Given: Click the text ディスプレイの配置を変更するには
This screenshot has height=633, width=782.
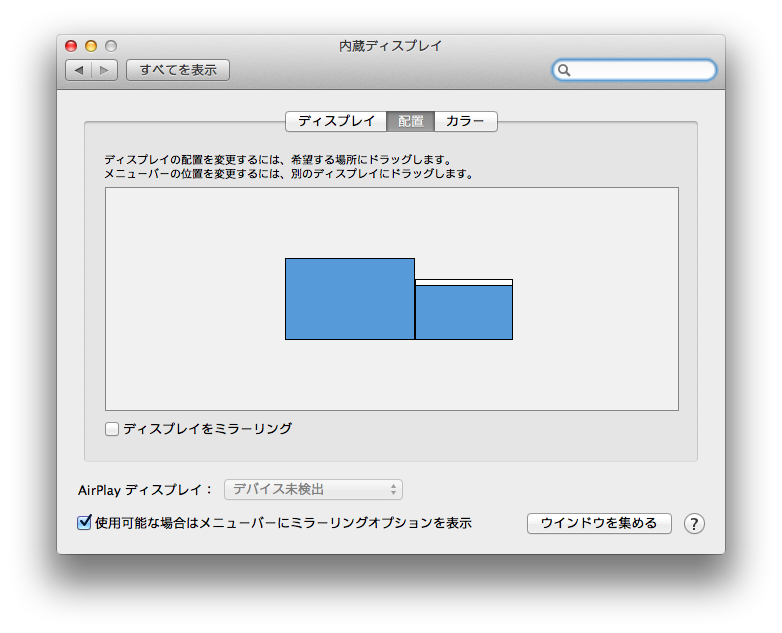Looking at the screenshot, I should (192, 160).
